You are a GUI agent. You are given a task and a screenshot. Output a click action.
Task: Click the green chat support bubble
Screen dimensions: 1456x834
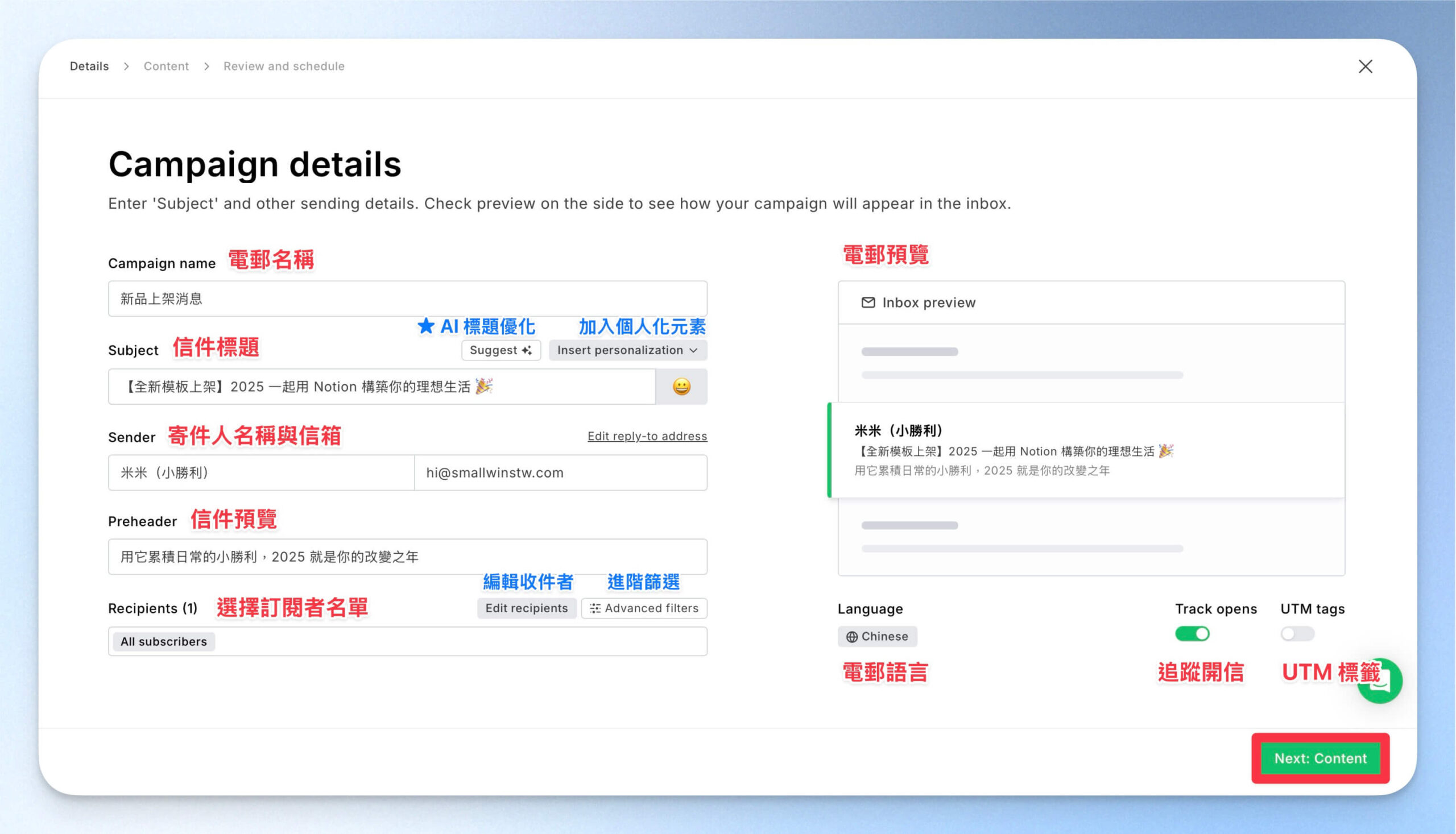[x=1381, y=681]
